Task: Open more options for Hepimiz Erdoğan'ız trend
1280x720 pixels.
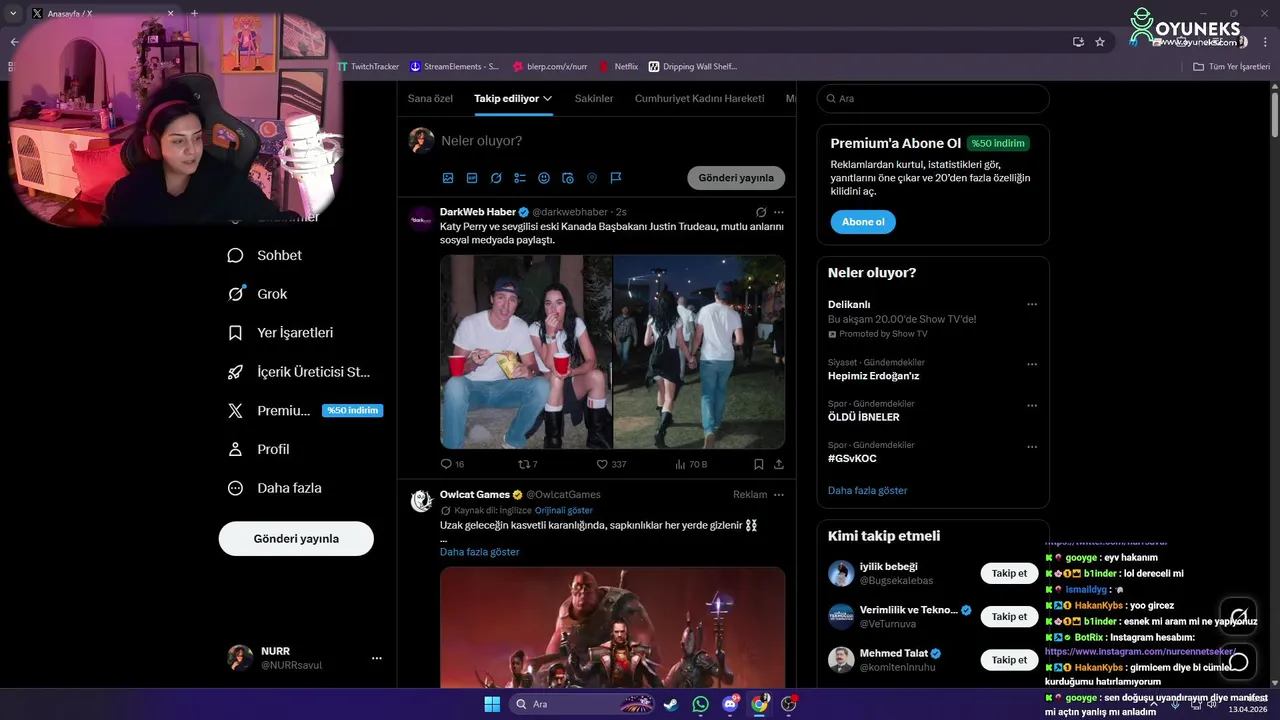Action: (1032, 364)
